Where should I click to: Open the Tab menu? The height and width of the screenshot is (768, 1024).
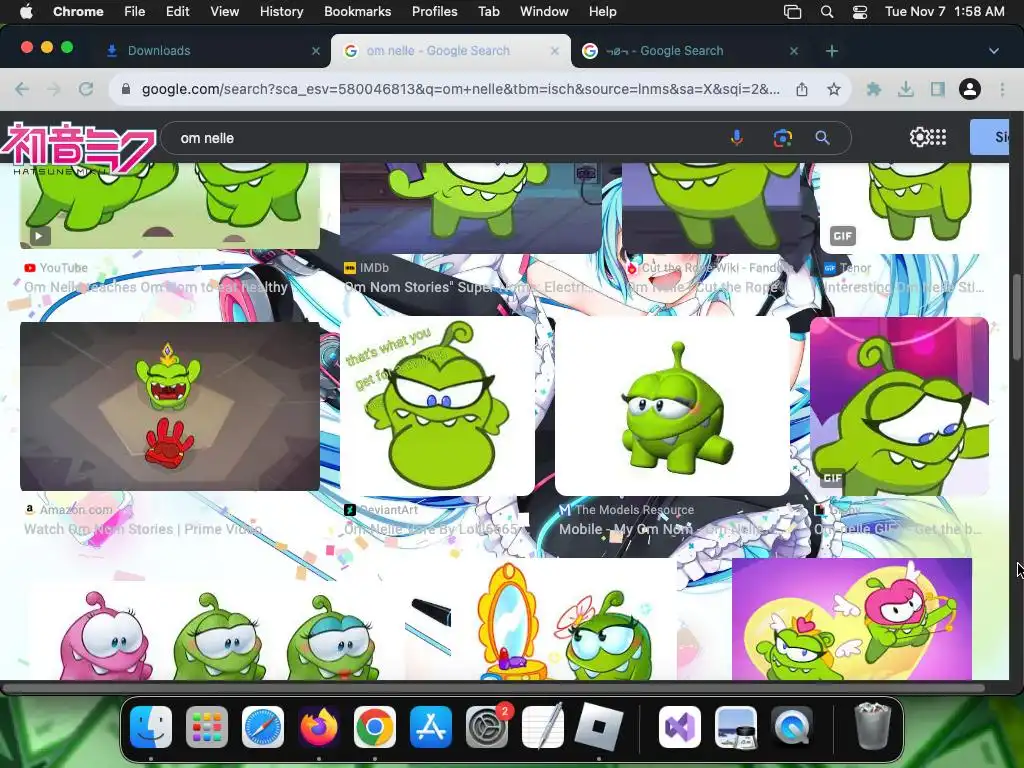point(488,12)
